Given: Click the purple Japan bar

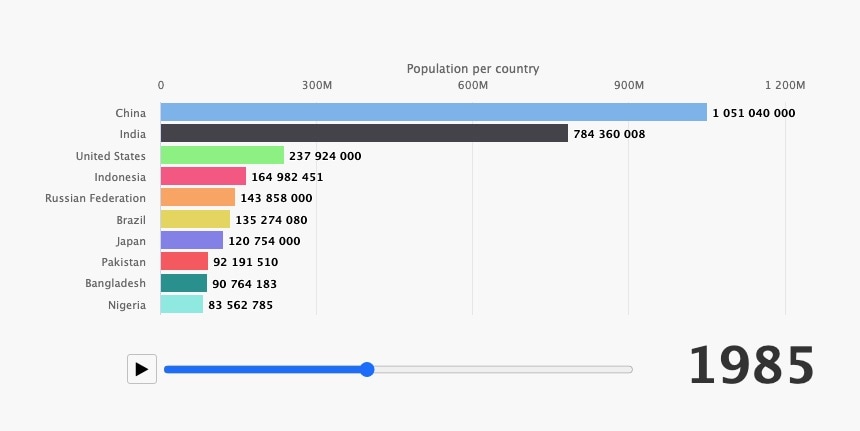Looking at the screenshot, I should (192, 241).
